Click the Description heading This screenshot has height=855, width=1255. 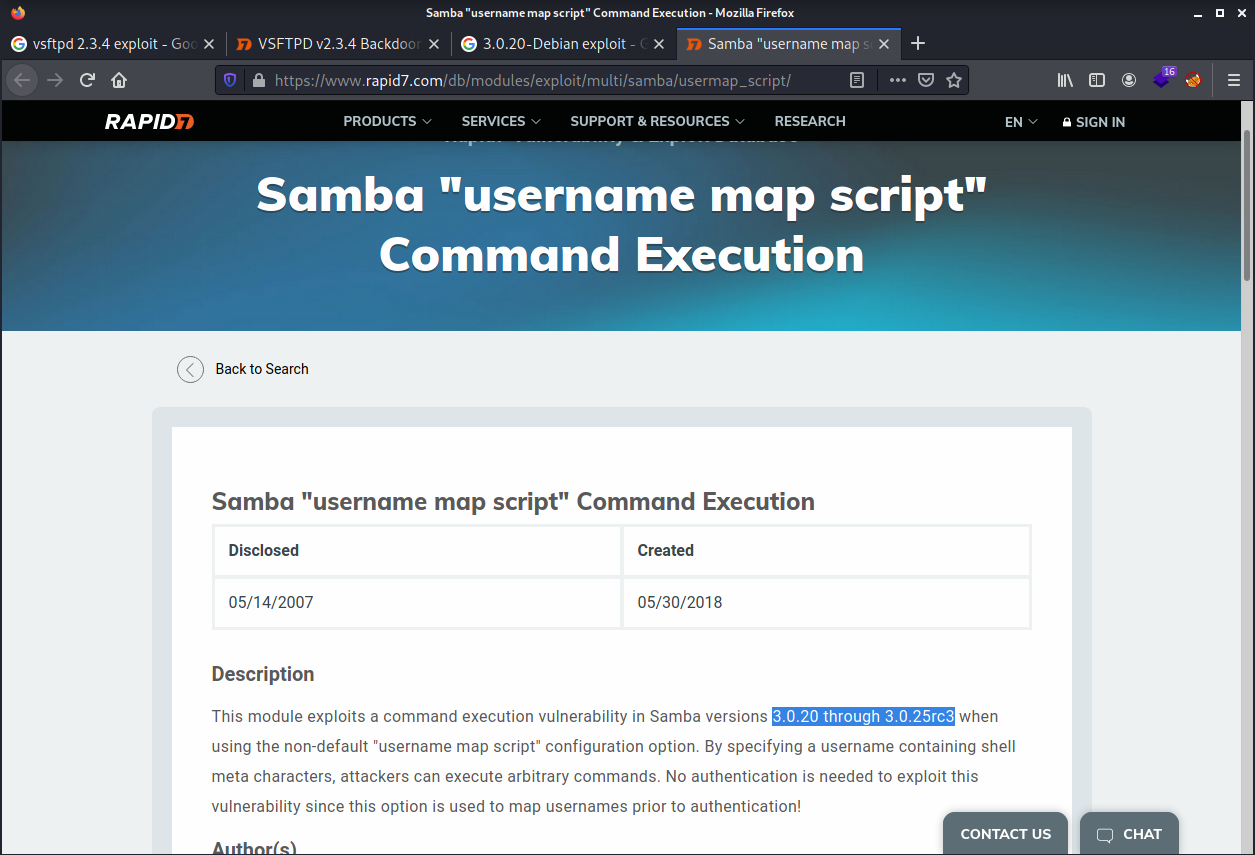pyautogui.click(x=263, y=674)
